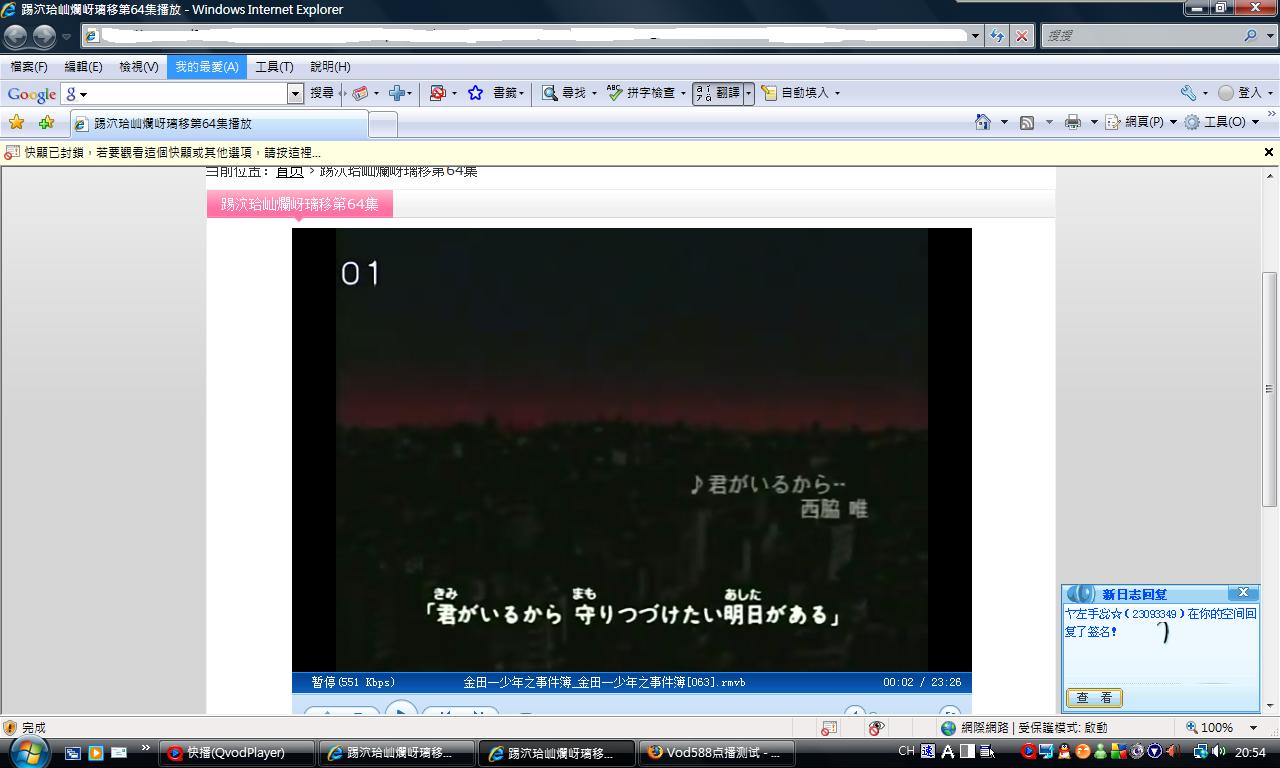Click the CH input language indicator
The image size is (1280, 768).
pos(907,751)
